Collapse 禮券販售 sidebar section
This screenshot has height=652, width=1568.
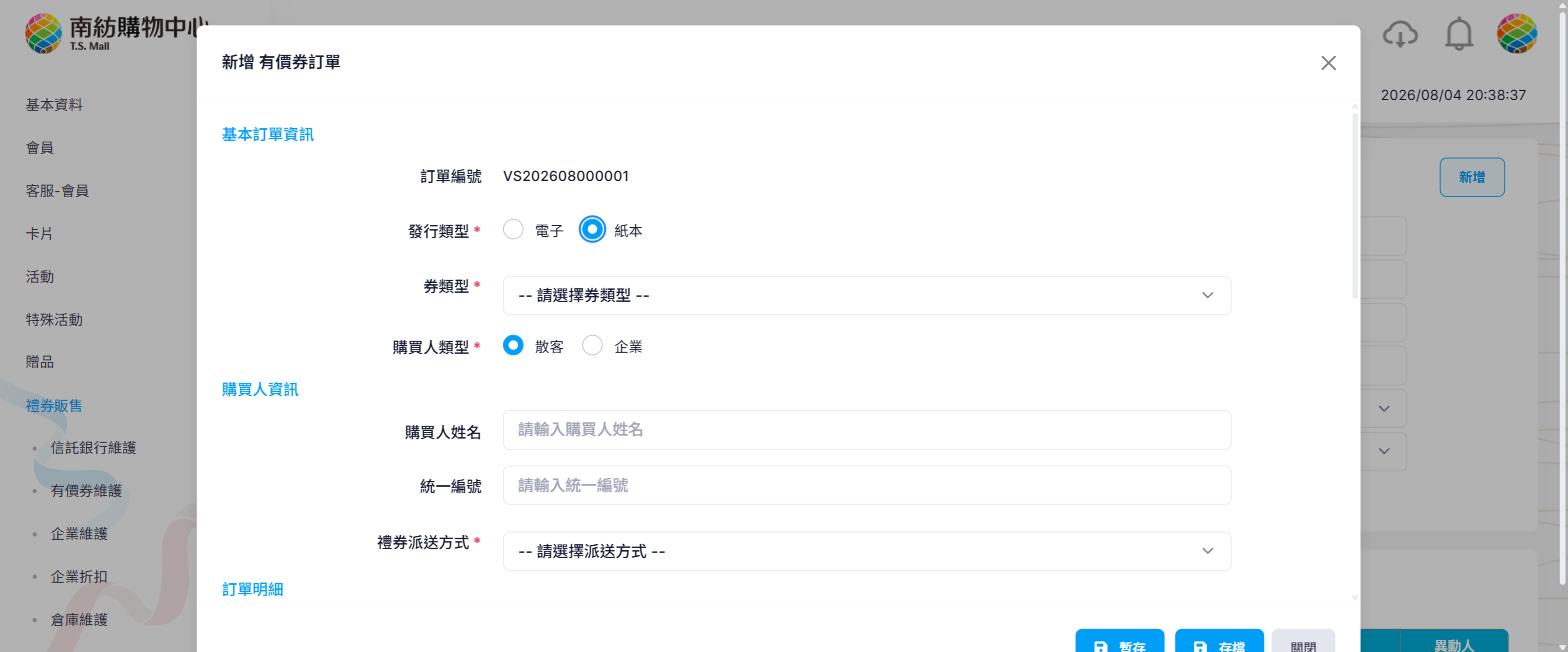pos(54,406)
